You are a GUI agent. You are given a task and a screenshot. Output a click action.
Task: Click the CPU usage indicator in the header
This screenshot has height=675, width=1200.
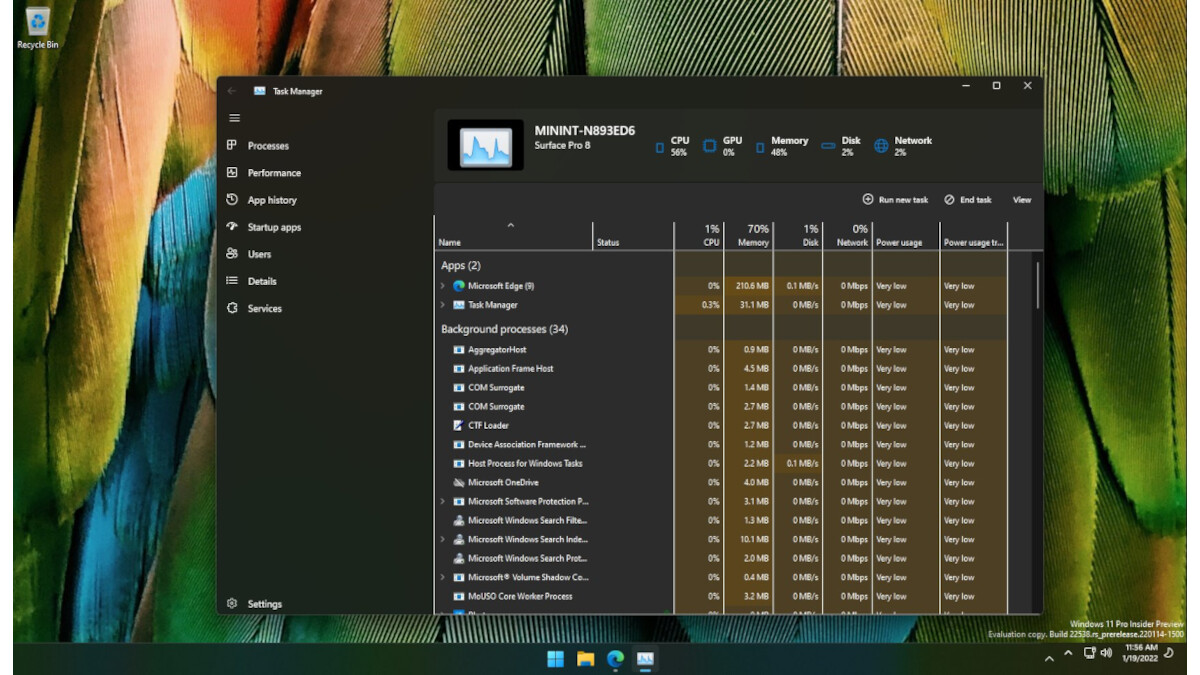coord(678,145)
